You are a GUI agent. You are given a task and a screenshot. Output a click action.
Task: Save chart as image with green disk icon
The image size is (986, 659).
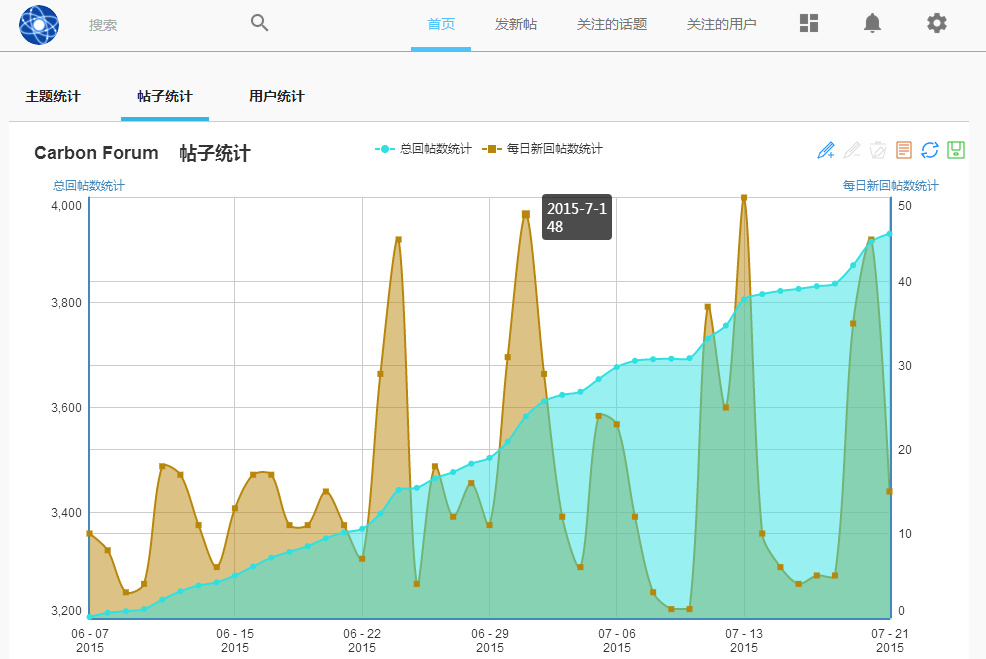tap(956, 150)
